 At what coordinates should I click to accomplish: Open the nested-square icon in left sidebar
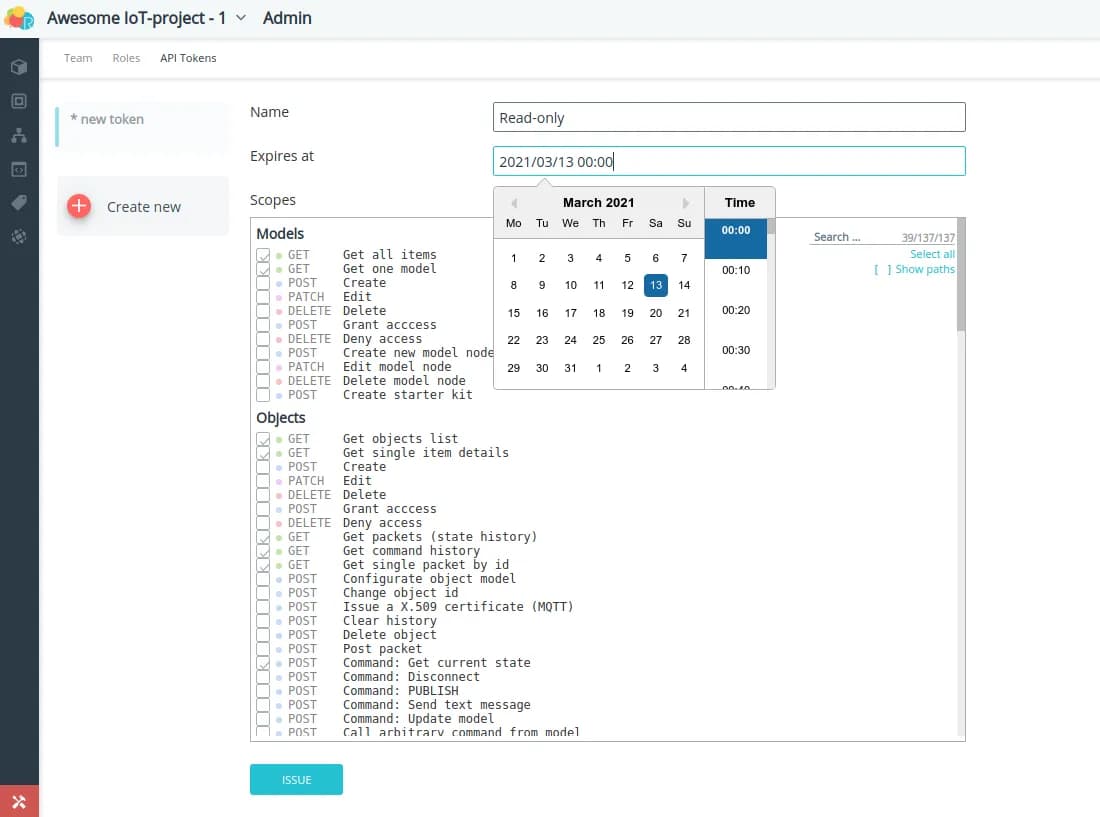tap(19, 101)
